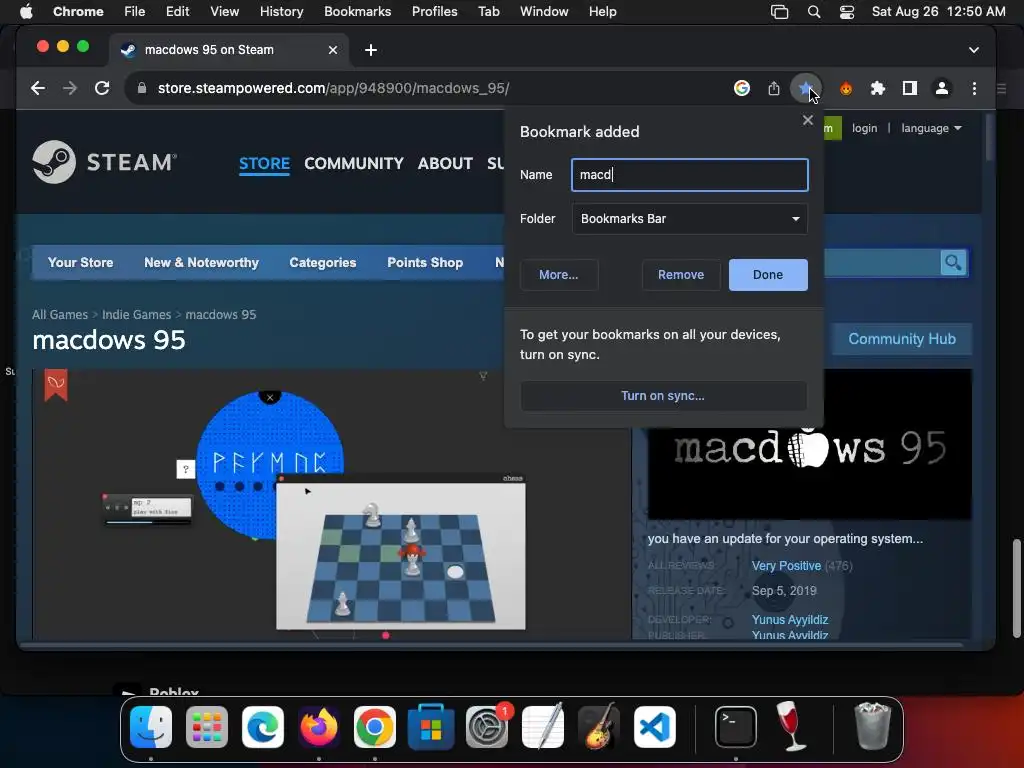Open the orange fire extension icon
This screenshot has height=768, width=1024.
[x=846, y=88]
